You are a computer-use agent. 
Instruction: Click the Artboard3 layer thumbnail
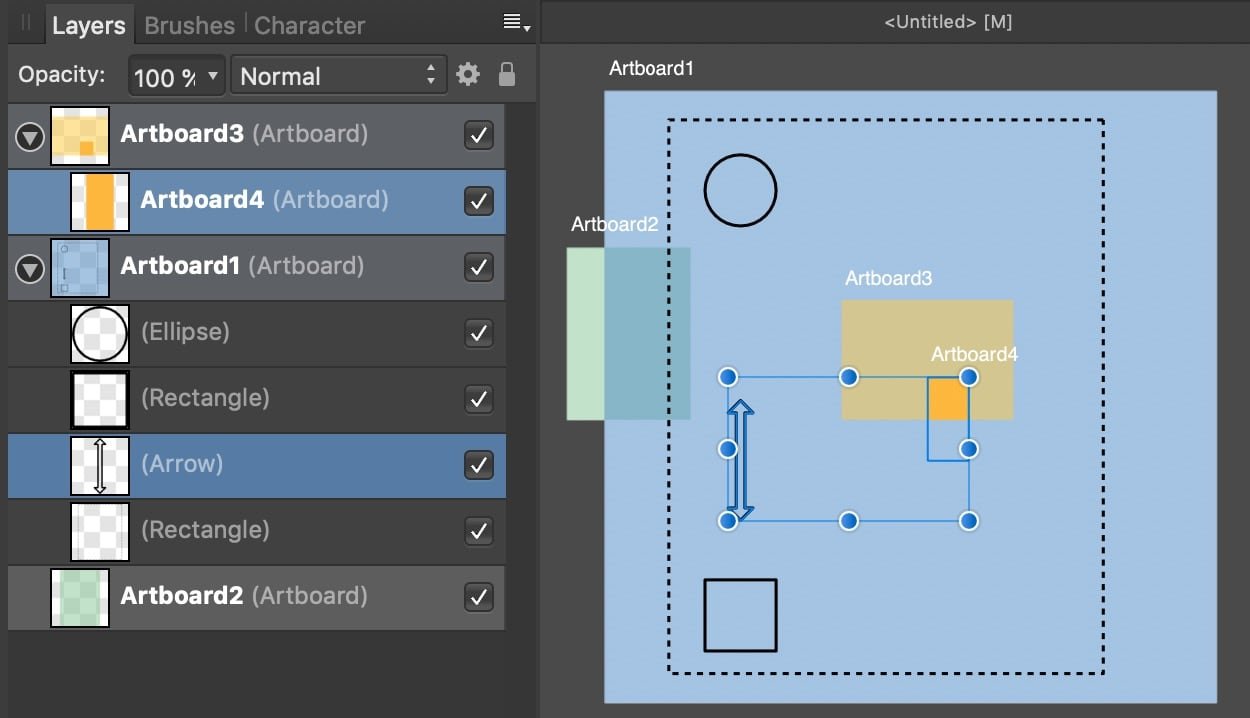point(79,135)
